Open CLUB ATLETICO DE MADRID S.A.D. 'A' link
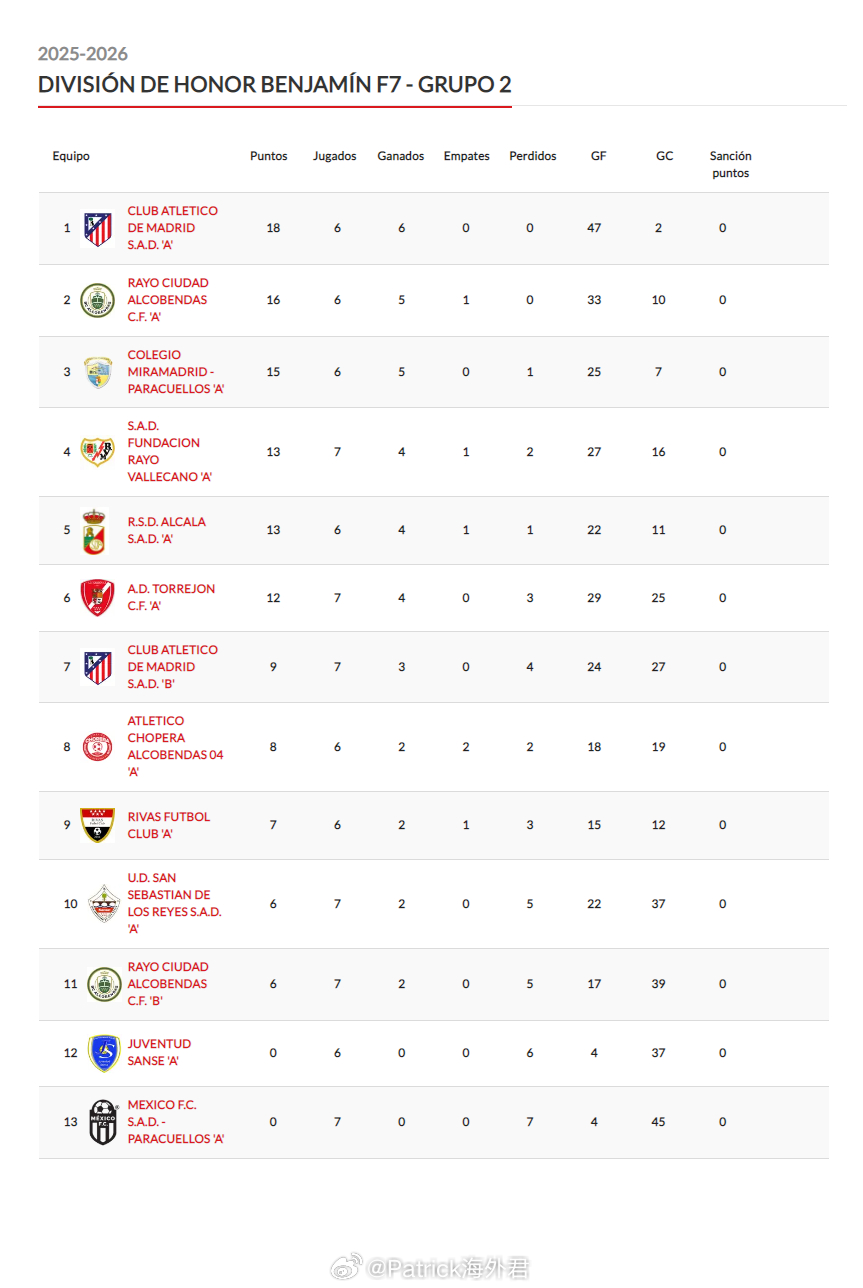The width and height of the screenshot is (863, 1288). (x=172, y=228)
